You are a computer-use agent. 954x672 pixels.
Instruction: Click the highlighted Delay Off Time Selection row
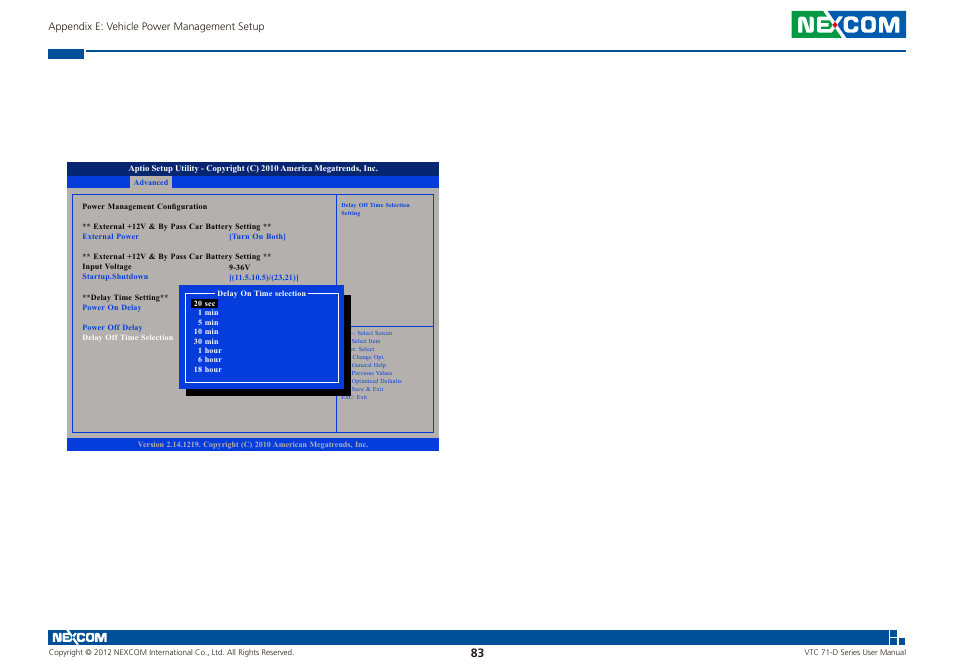(128, 338)
